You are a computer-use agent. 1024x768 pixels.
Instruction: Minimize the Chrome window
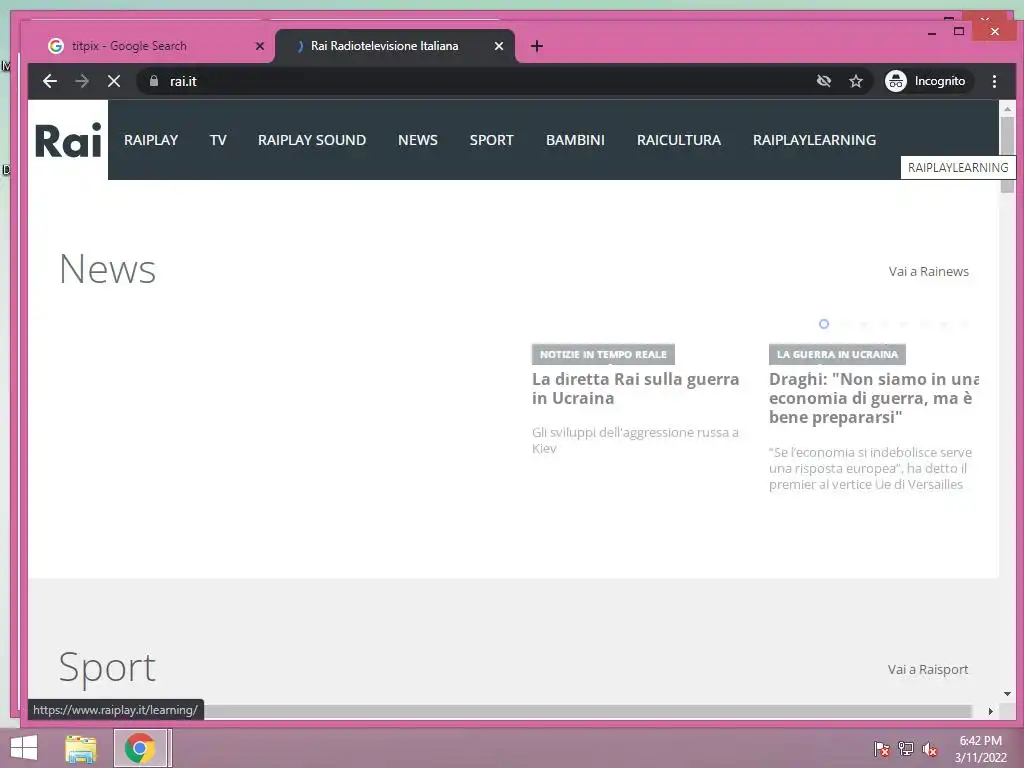pos(932,31)
